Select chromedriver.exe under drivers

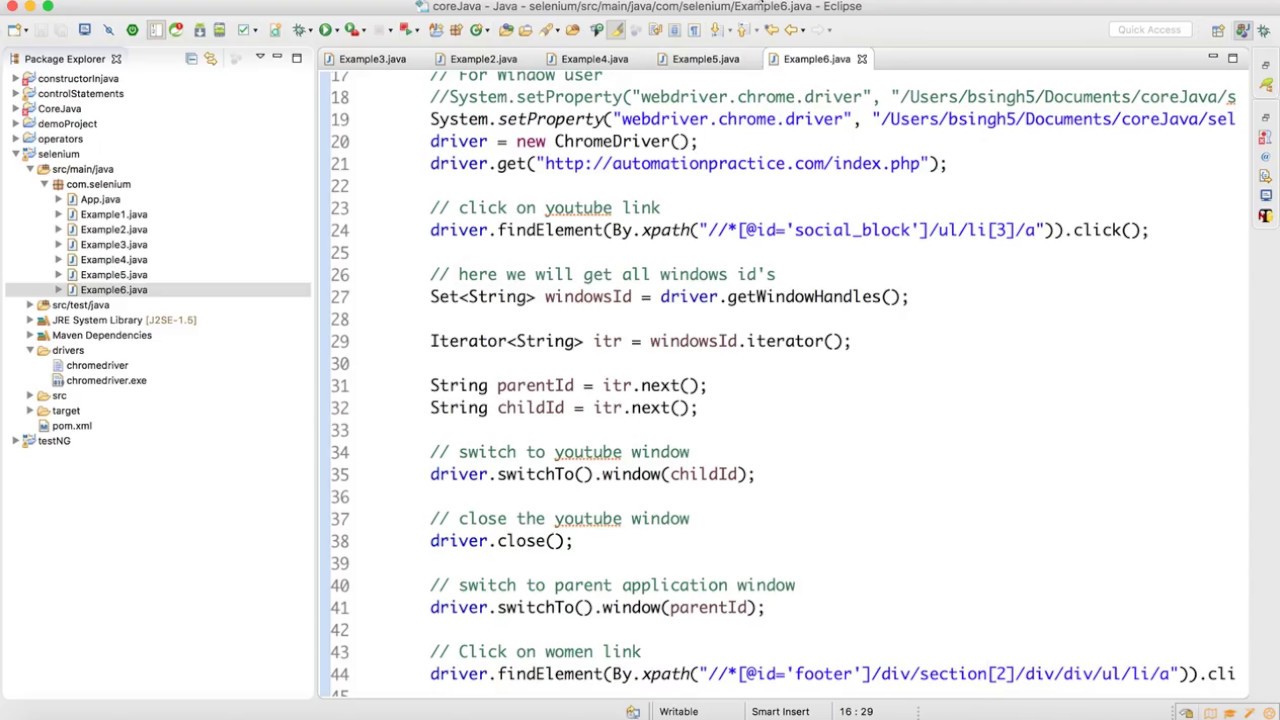106,380
